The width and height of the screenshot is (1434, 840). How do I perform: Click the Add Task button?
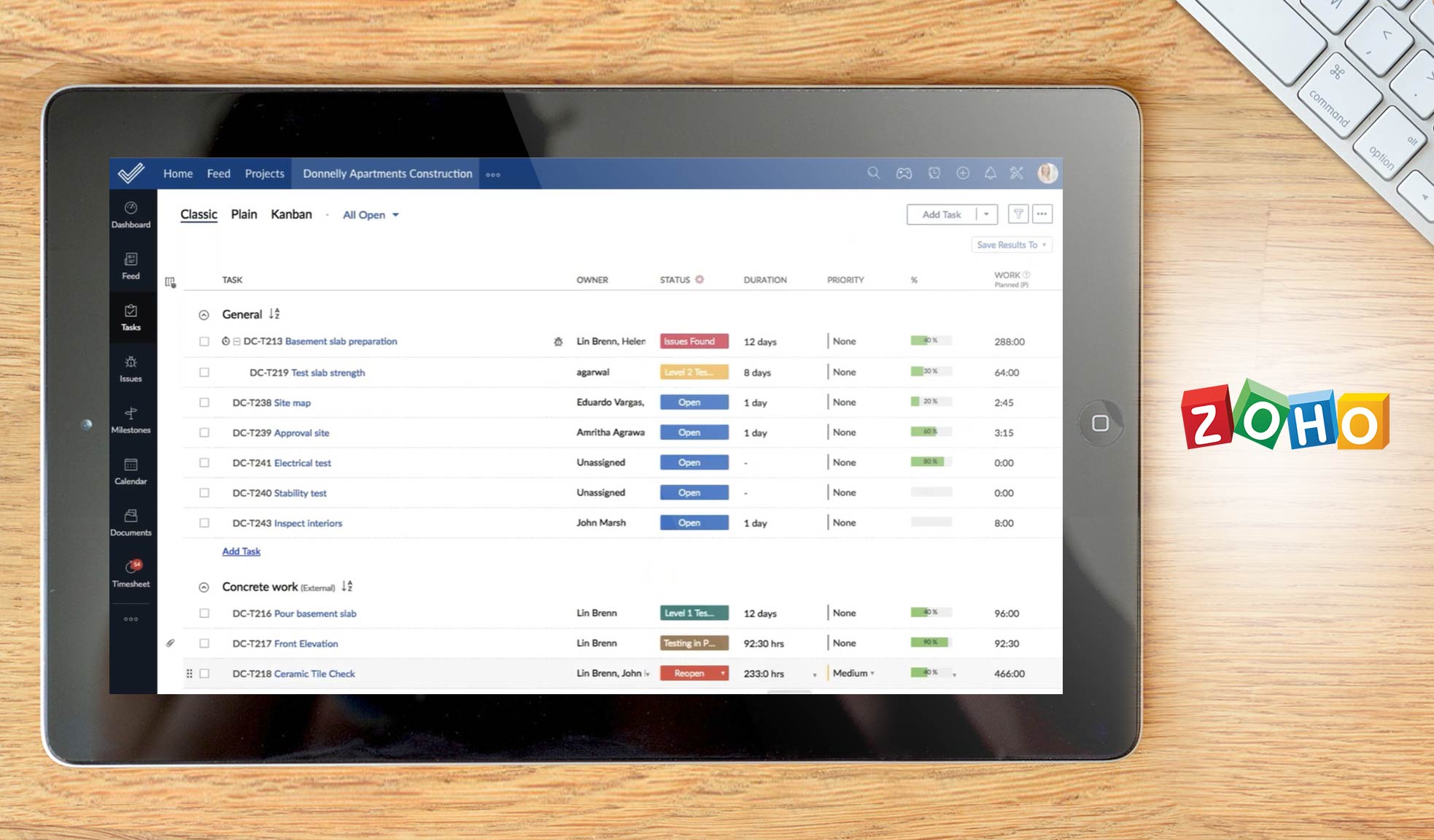[x=941, y=214]
